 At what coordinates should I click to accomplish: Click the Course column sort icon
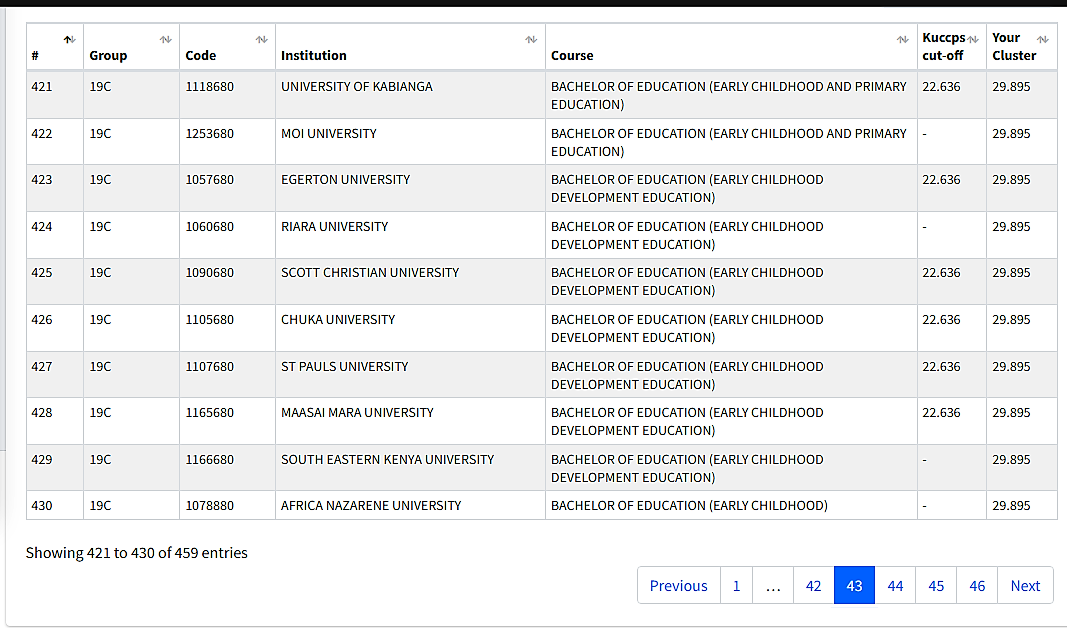(903, 39)
